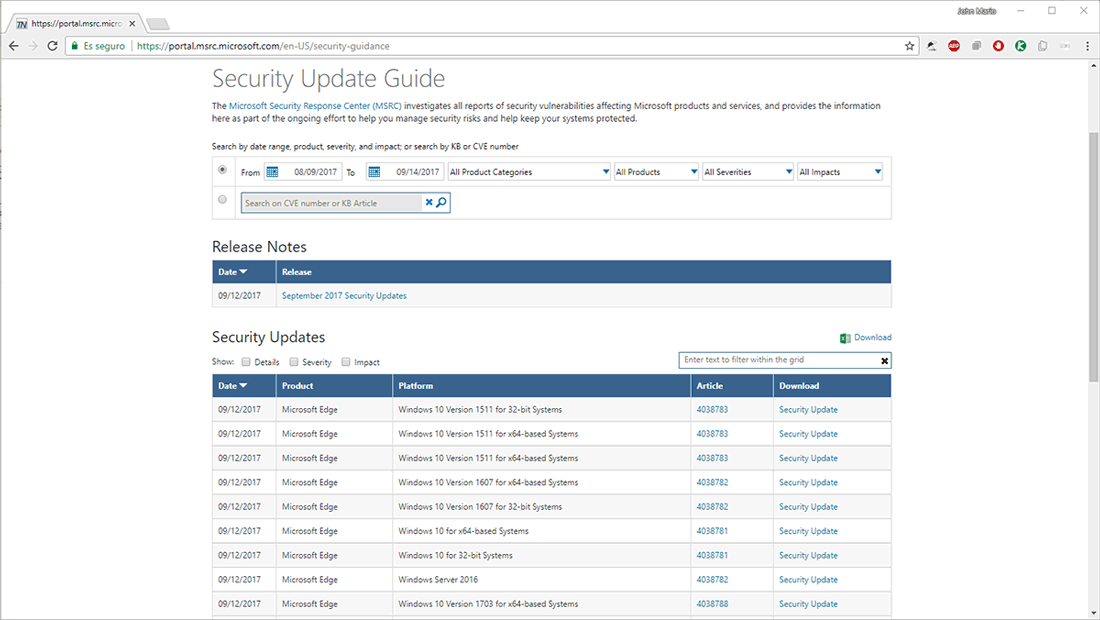This screenshot has width=1100, height=620.
Task: Sort Release Notes by Date column
Action: point(243,272)
